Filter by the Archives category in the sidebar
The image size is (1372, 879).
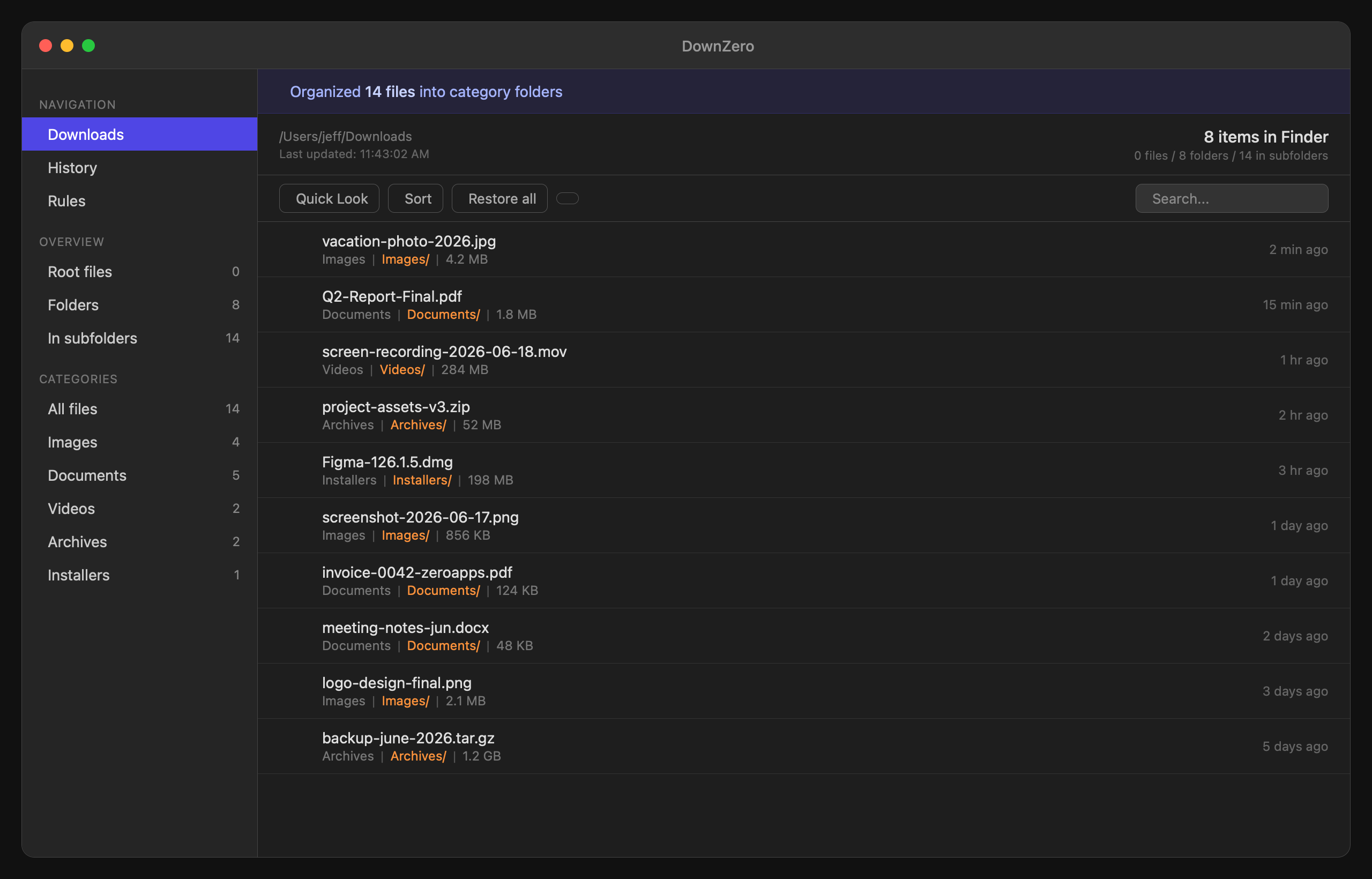click(x=139, y=541)
